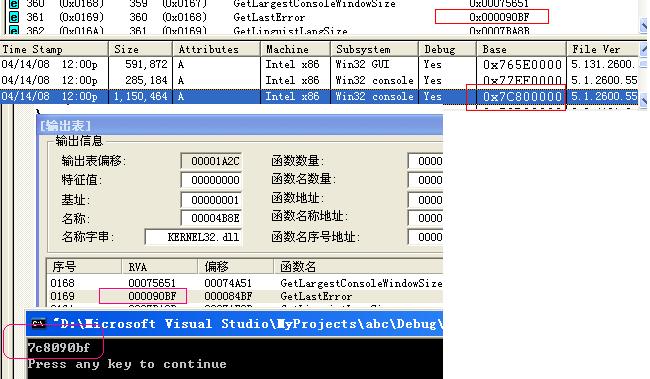Select GetLargestConsoleWindowSize in the top export list

point(314,4)
